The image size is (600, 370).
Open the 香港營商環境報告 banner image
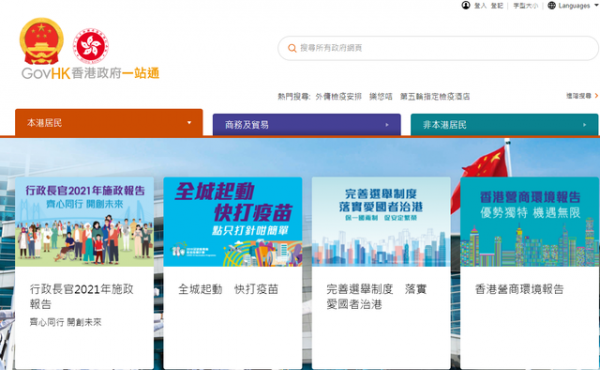click(x=530, y=222)
